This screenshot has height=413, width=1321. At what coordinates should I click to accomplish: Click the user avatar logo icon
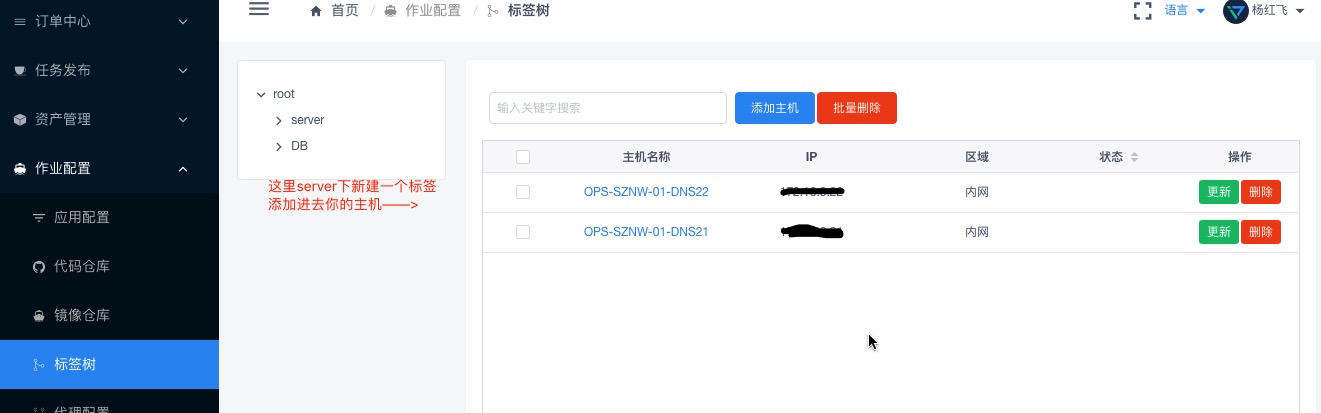tap(1236, 11)
